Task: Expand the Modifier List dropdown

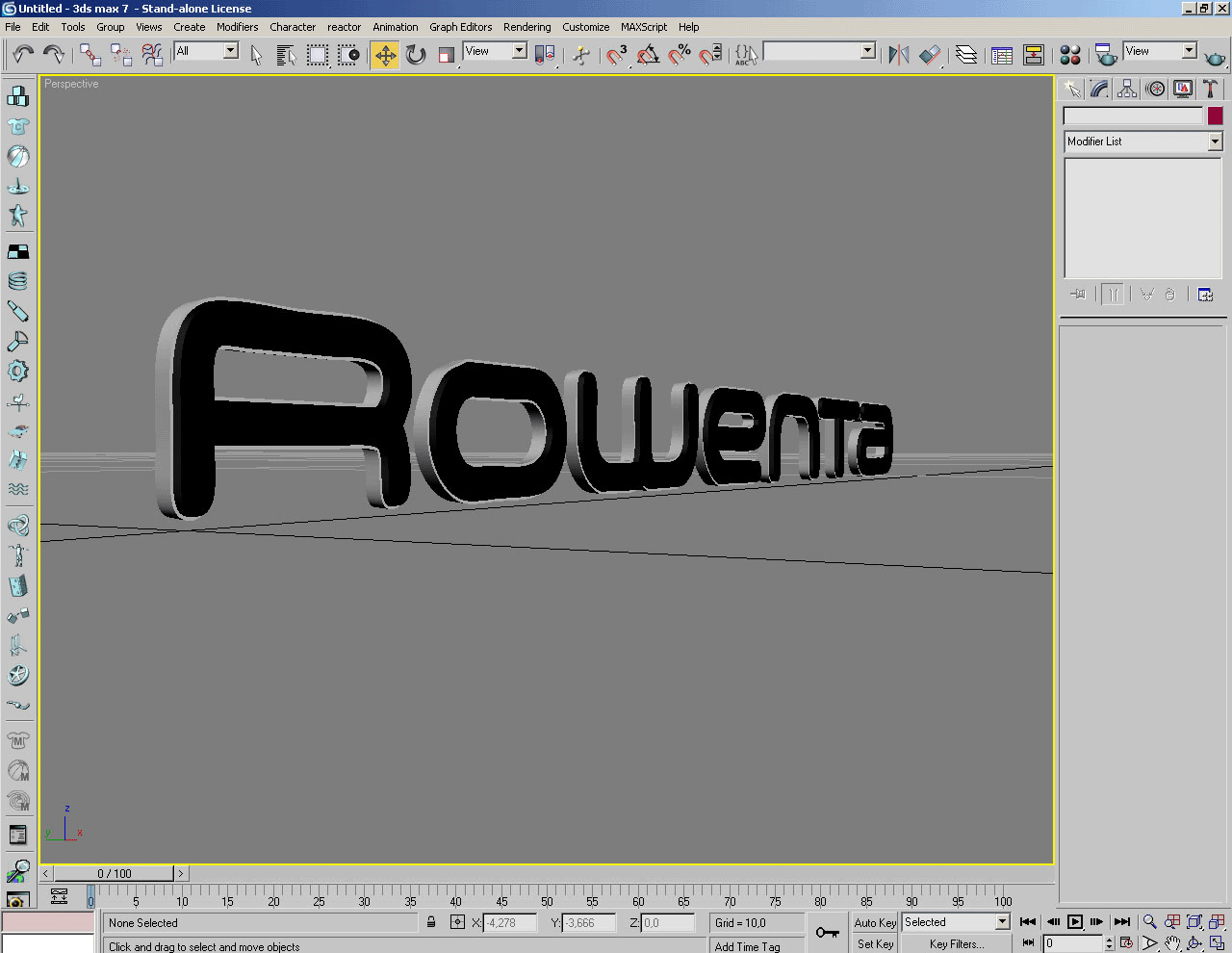Action: click(x=1215, y=142)
